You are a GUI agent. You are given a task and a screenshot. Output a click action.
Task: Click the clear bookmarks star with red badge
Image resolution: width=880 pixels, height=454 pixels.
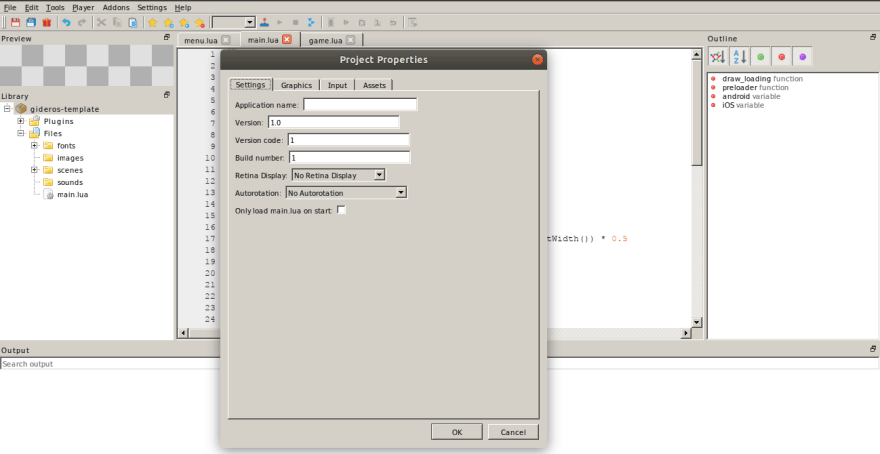(x=200, y=22)
